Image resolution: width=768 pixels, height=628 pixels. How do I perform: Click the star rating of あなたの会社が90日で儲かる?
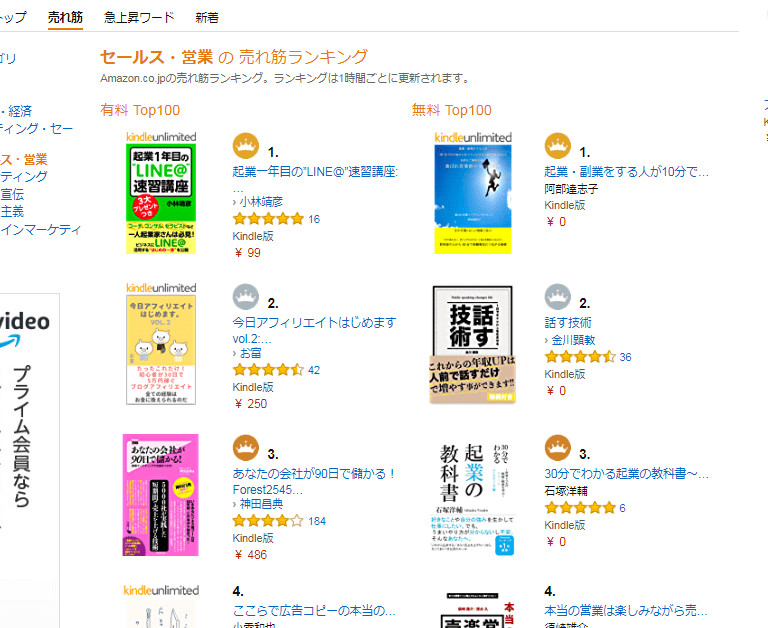(x=268, y=520)
